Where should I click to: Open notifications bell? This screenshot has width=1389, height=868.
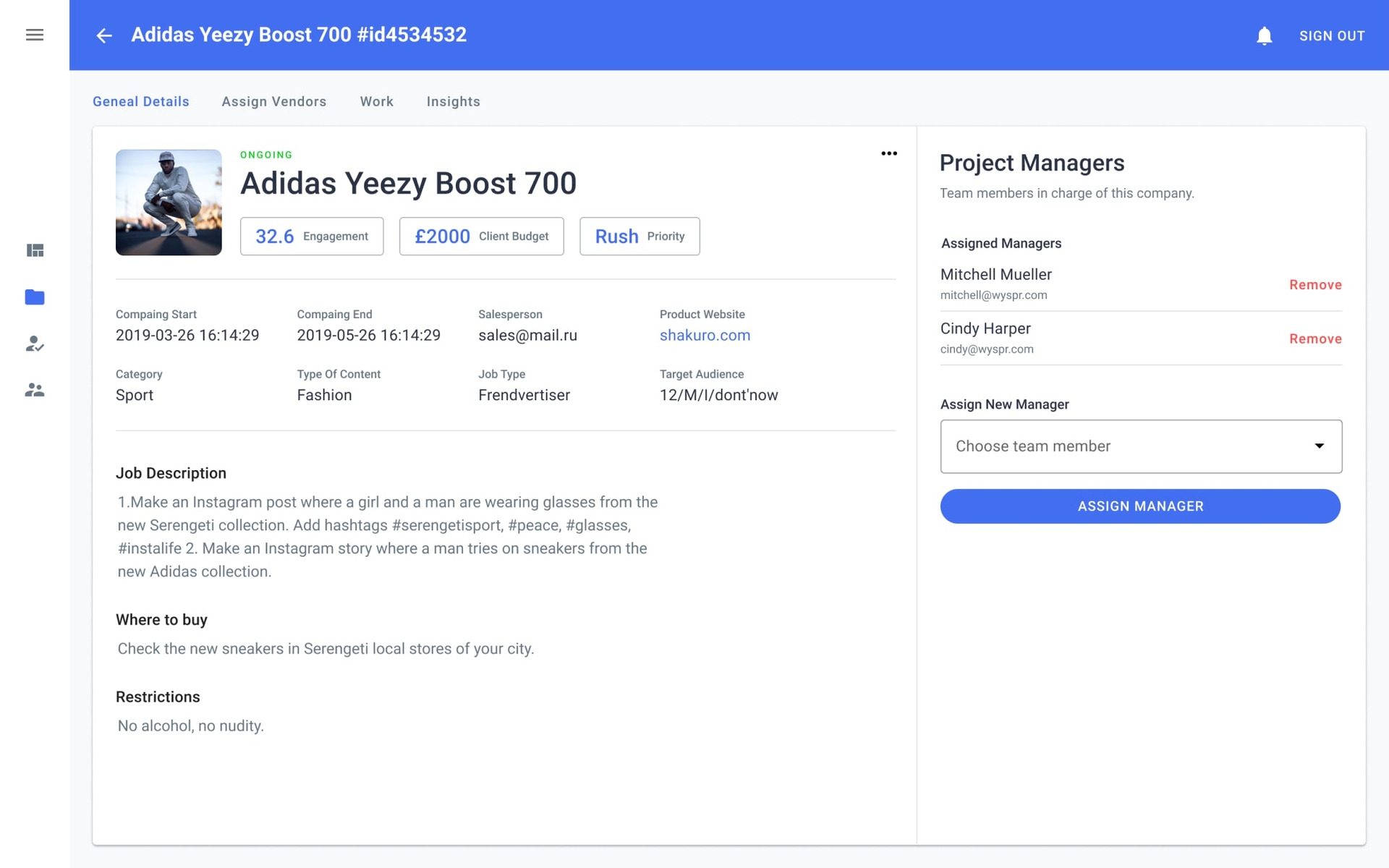[x=1264, y=35]
